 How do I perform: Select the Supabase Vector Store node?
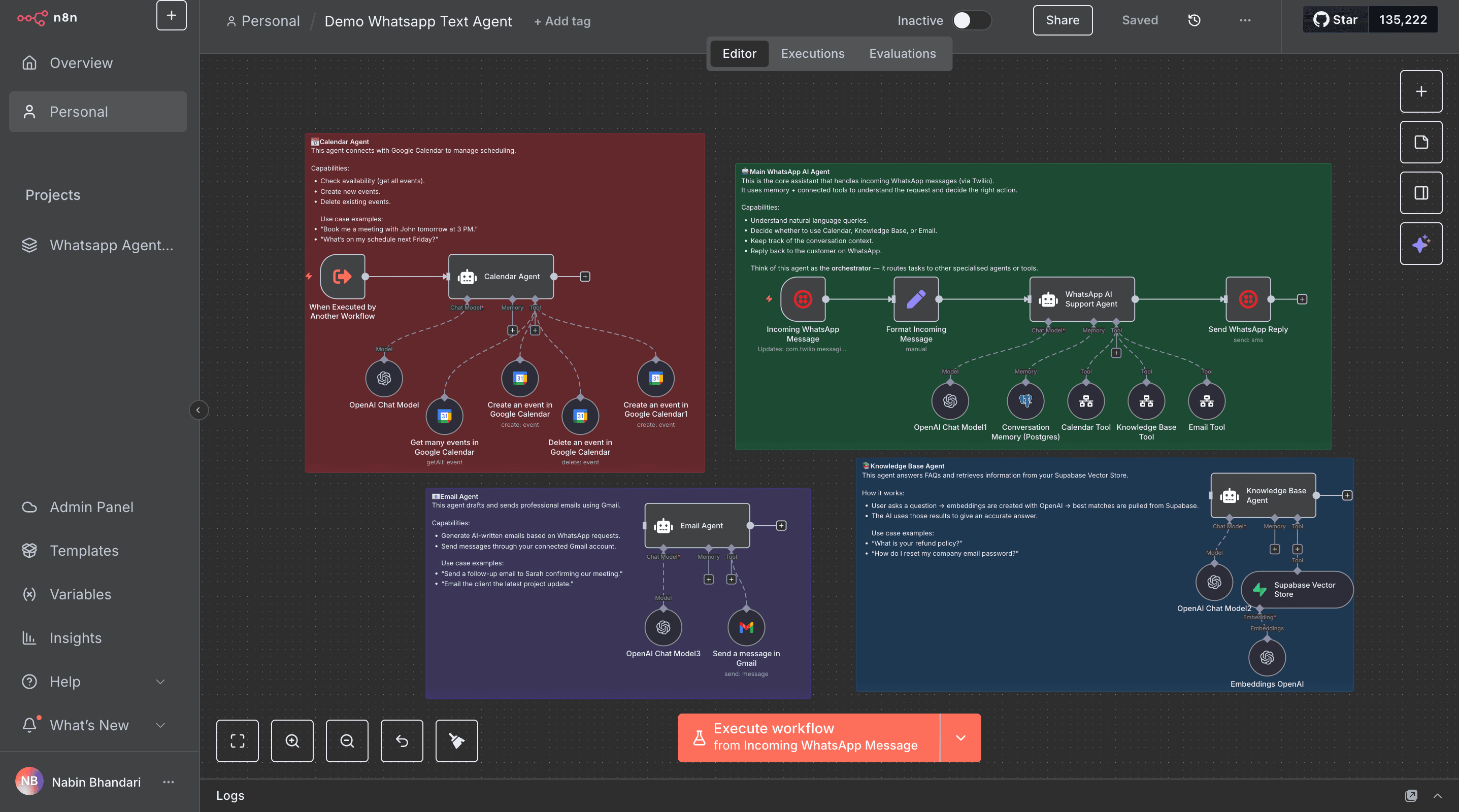pyautogui.click(x=1297, y=590)
